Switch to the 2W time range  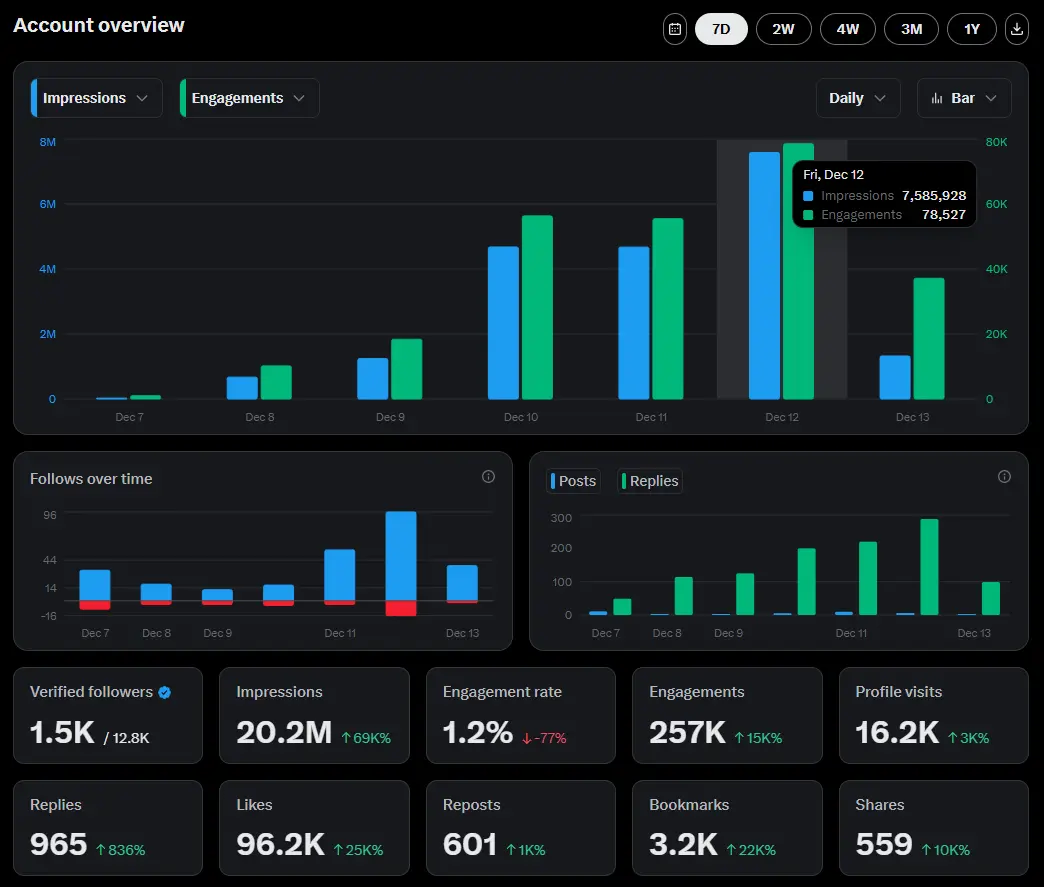pos(783,29)
